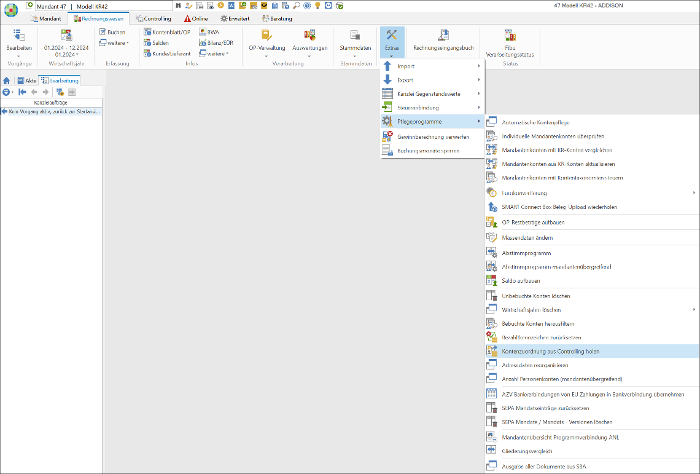This screenshot has height=474, width=700.
Task: Click the Extras tools icon in ribbon
Action: click(x=392, y=35)
